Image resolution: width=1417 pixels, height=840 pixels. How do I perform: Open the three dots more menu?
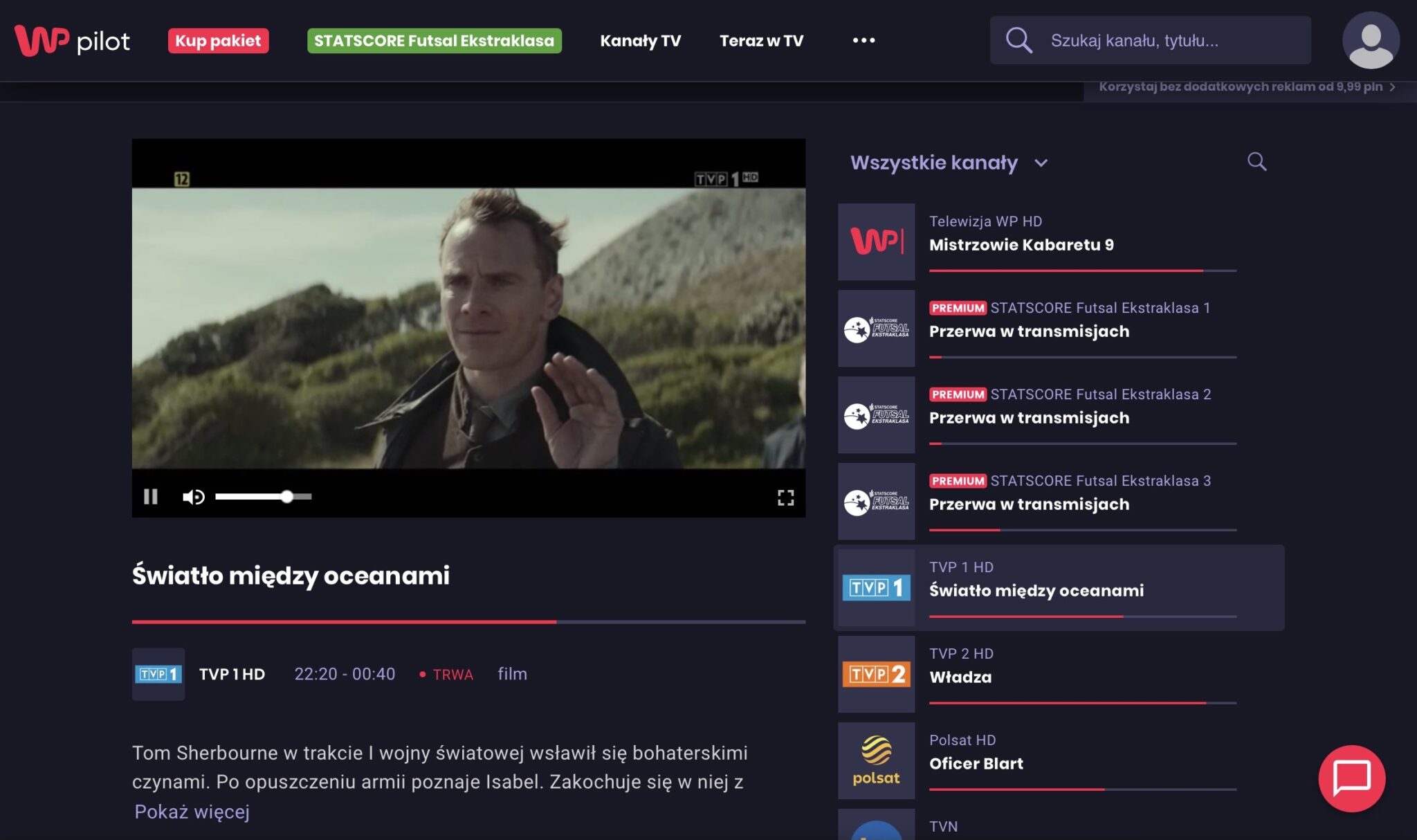[863, 40]
